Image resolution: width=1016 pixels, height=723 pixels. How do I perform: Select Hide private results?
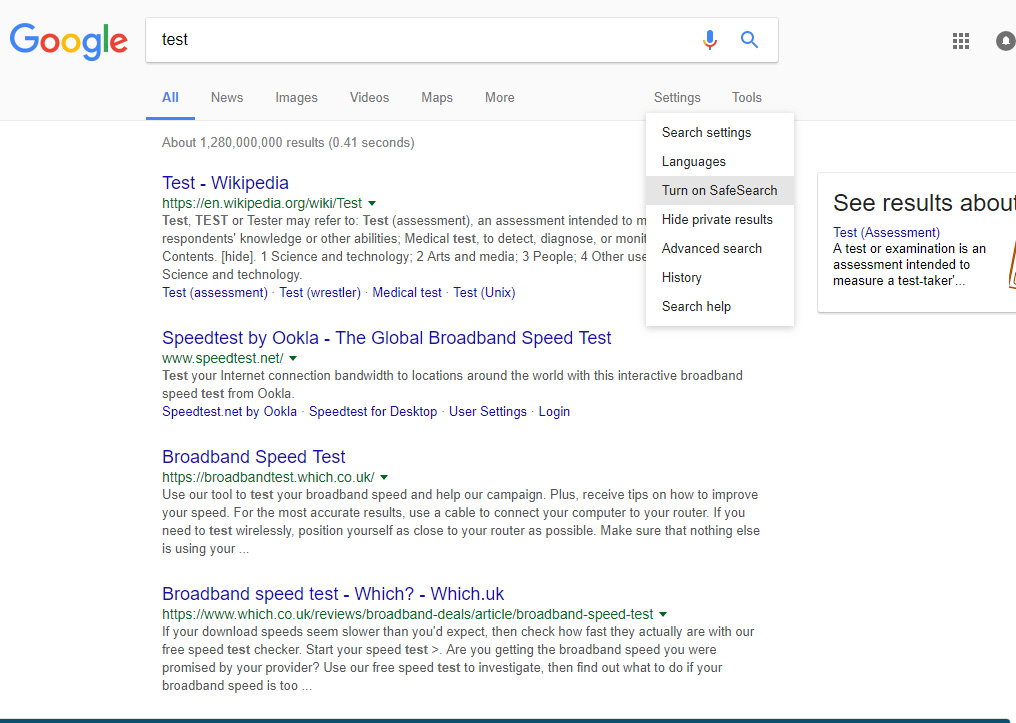click(720, 220)
